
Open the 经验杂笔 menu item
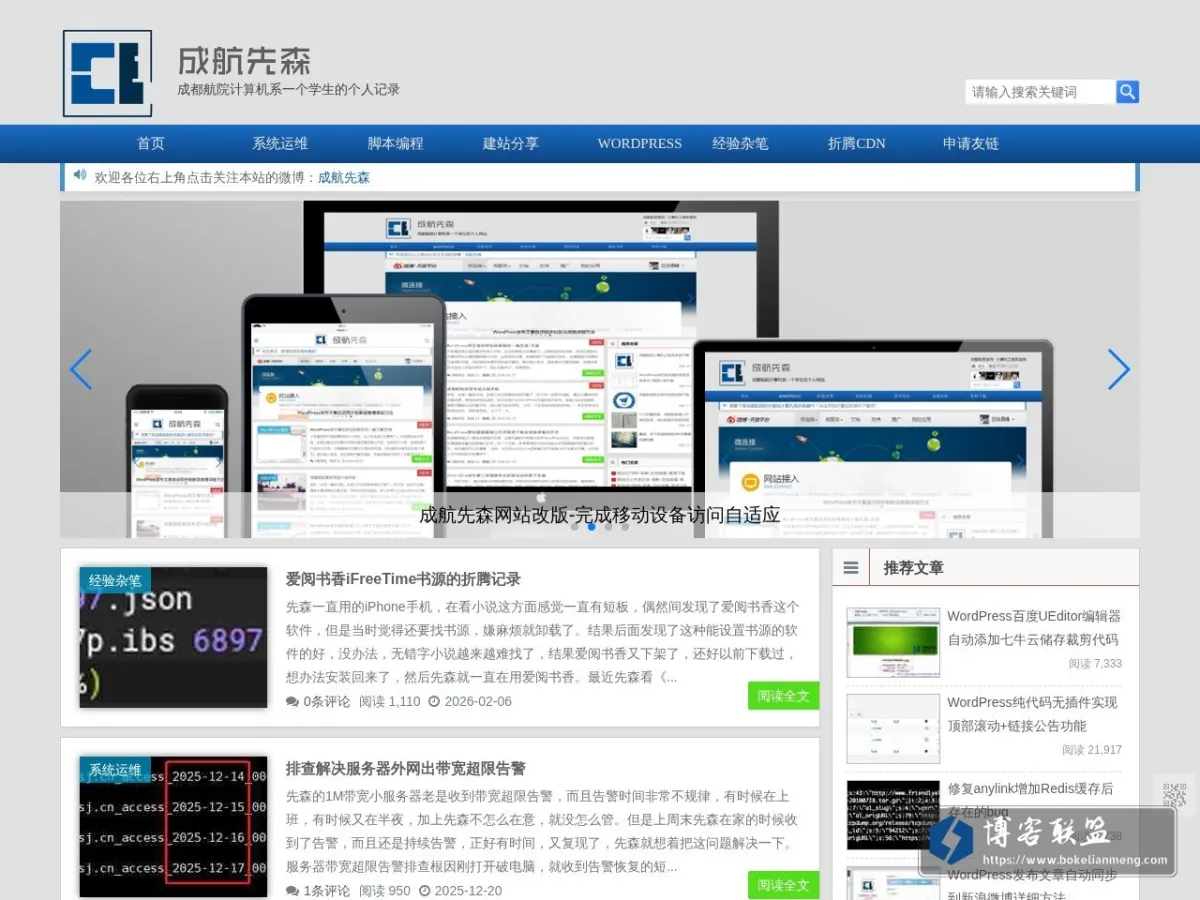pyautogui.click(x=740, y=143)
